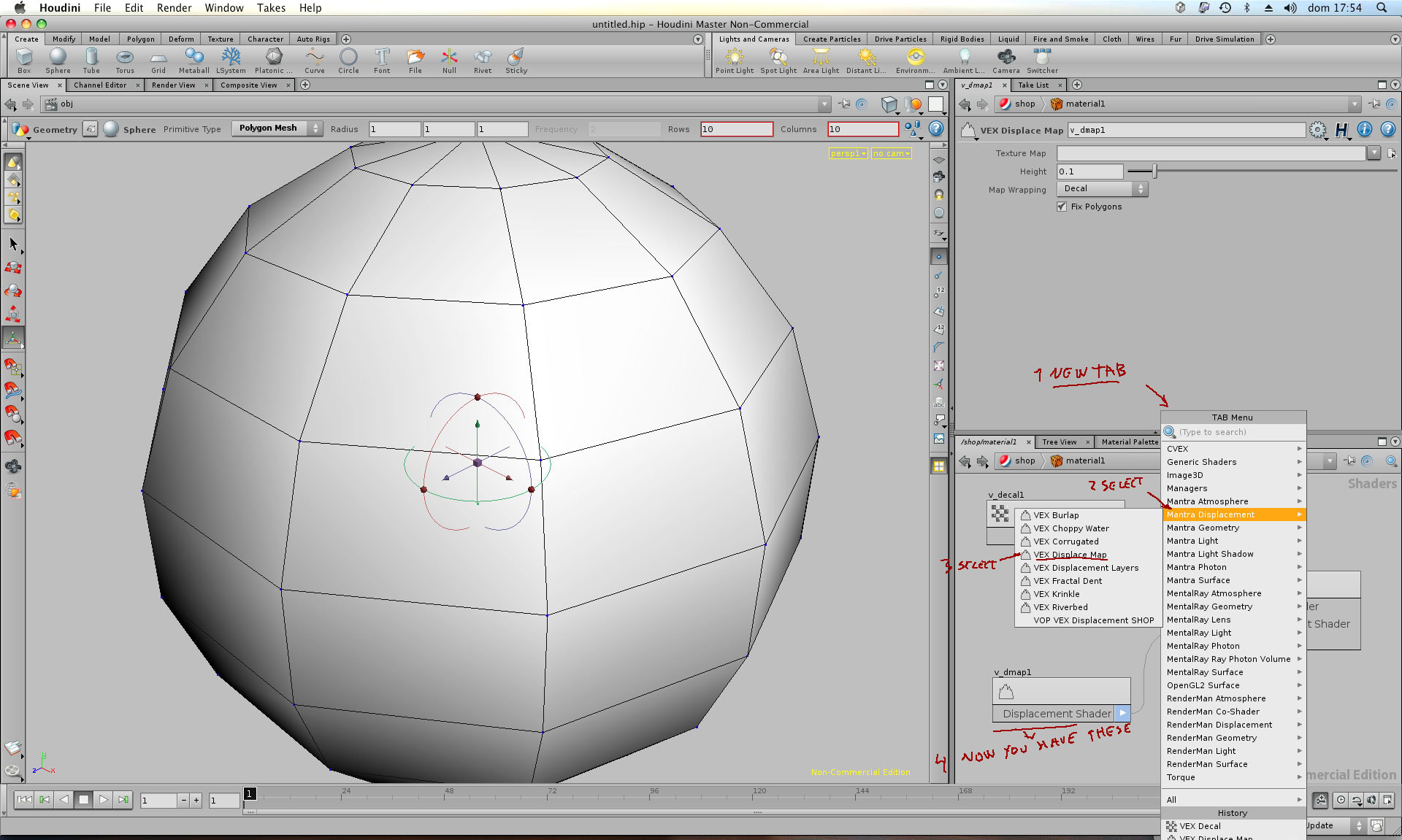Add a Null object
The image size is (1402, 840).
pyautogui.click(x=449, y=61)
